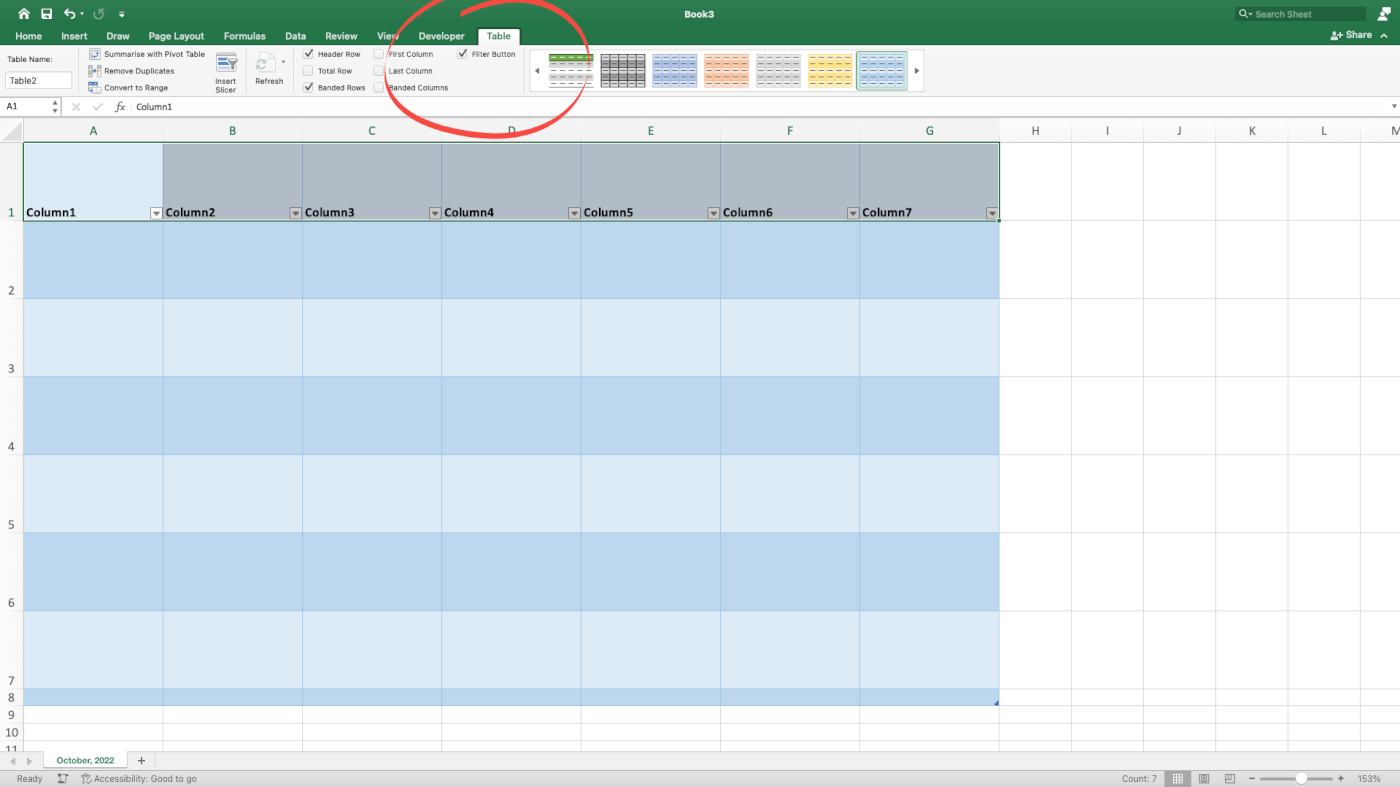Switch to the Formulas ribbon tab
The height and width of the screenshot is (787, 1400).
244,35
